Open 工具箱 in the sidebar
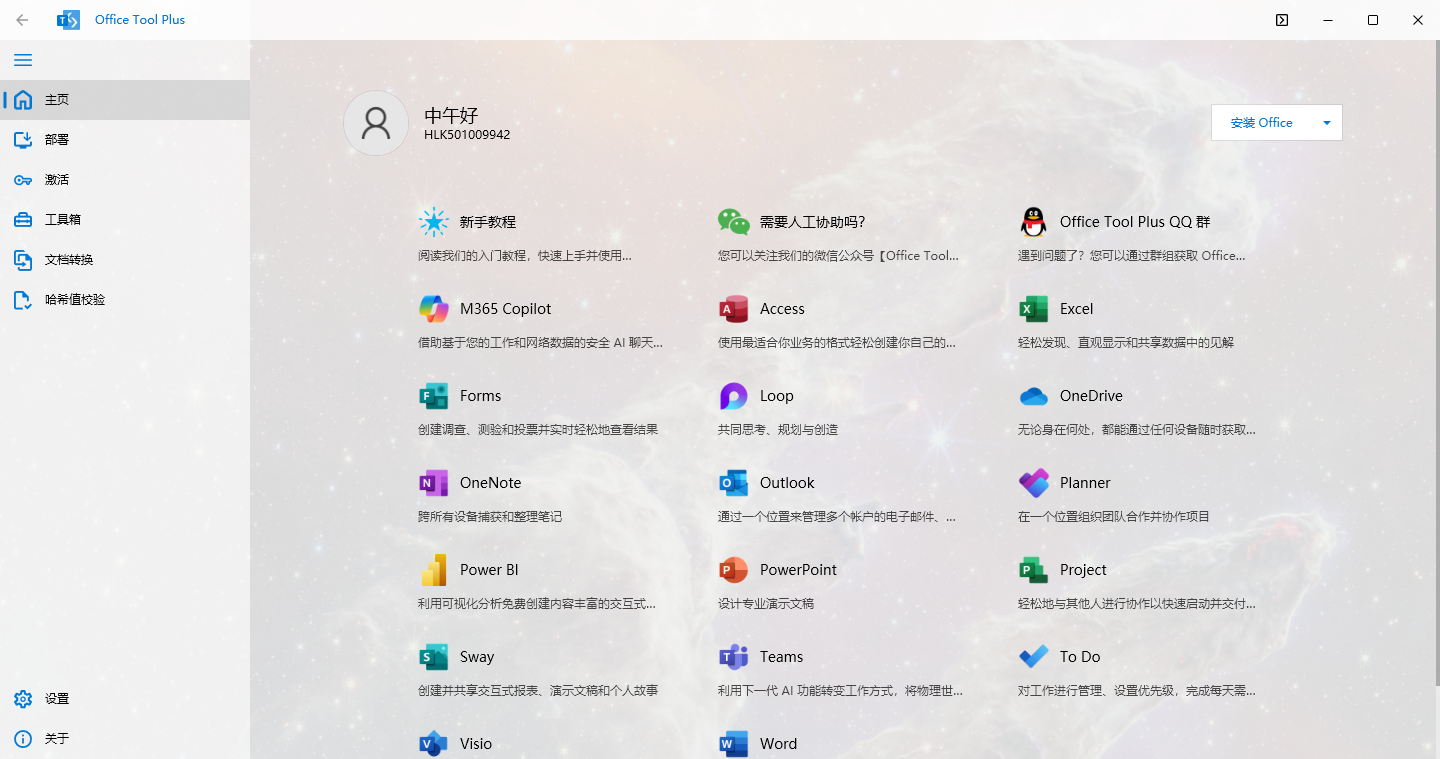Viewport: 1440px width, 759px height. [125, 220]
